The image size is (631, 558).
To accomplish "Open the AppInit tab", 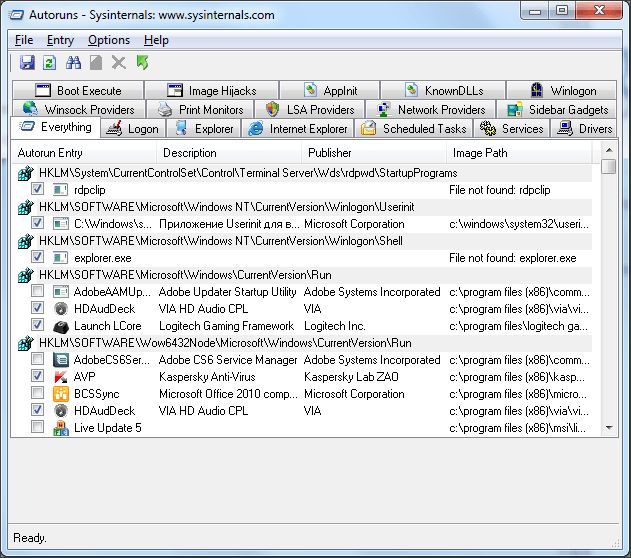I will point(330,91).
